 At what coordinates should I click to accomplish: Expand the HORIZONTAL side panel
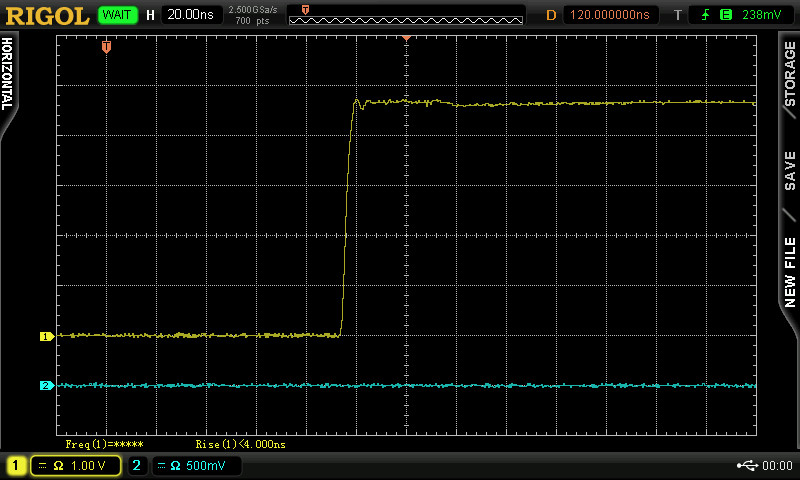8,75
